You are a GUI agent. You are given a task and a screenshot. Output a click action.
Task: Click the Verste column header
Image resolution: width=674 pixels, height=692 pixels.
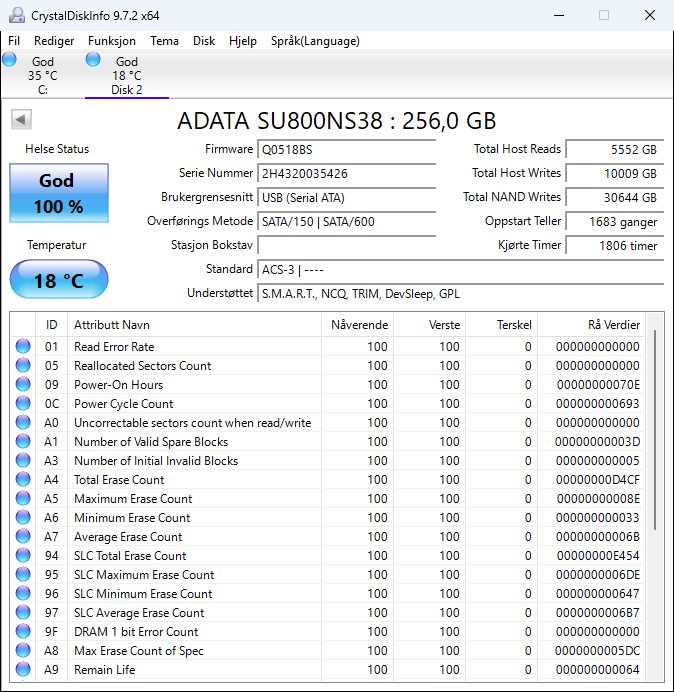coord(429,325)
